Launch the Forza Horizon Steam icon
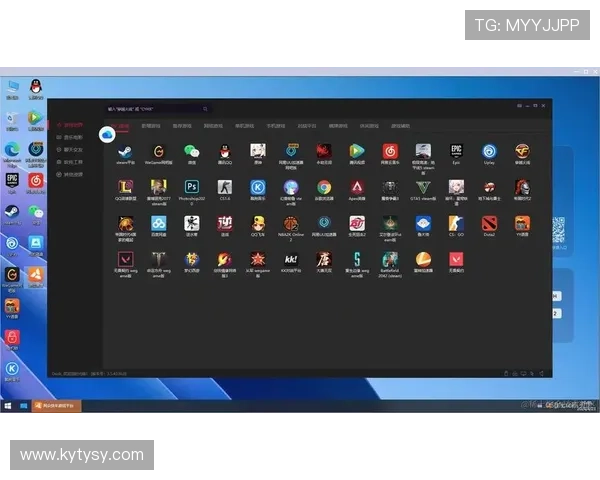The image size is (600, 480). pyautogui.click(x=423, y=152)
